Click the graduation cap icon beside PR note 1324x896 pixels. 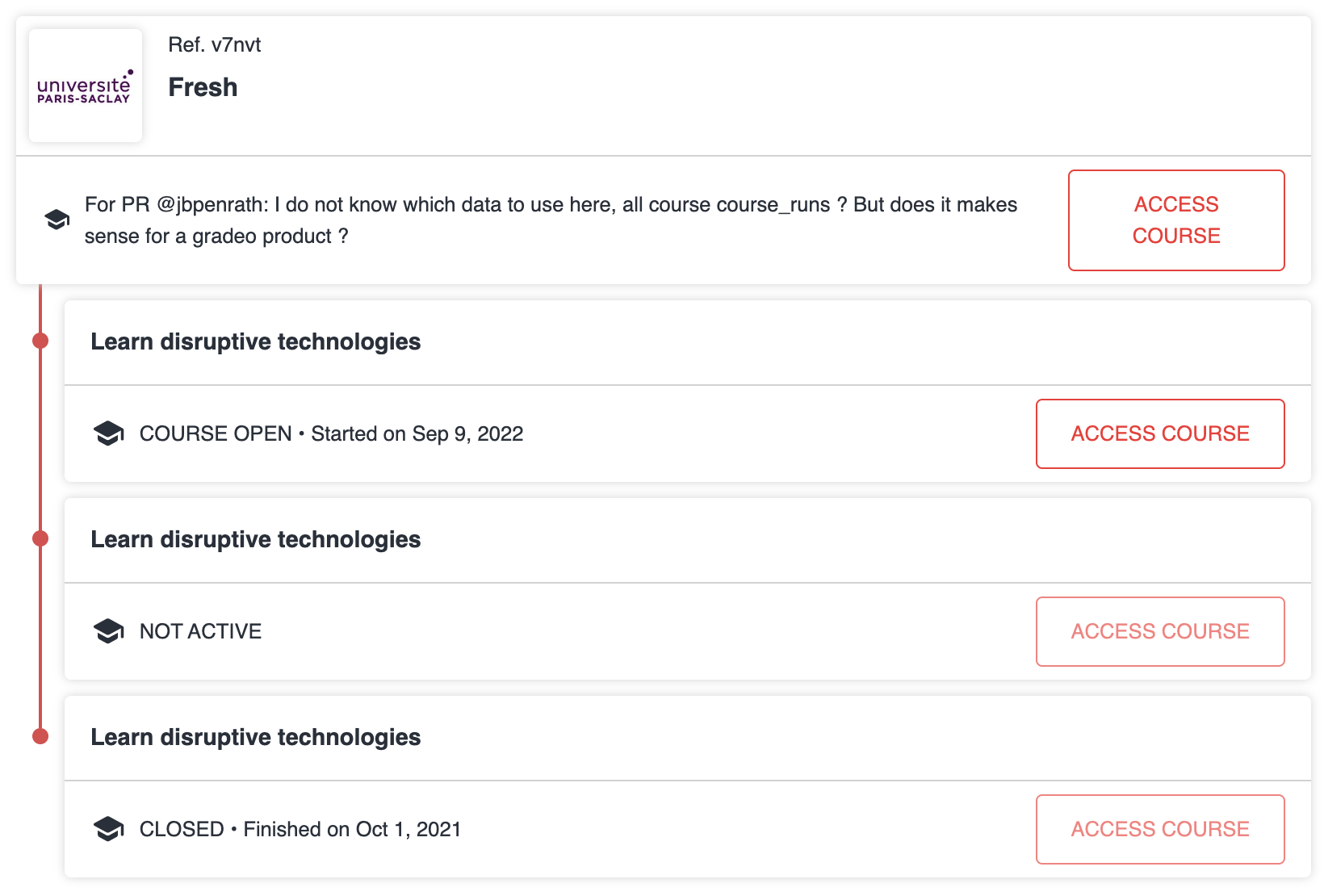tap(57, 220)
